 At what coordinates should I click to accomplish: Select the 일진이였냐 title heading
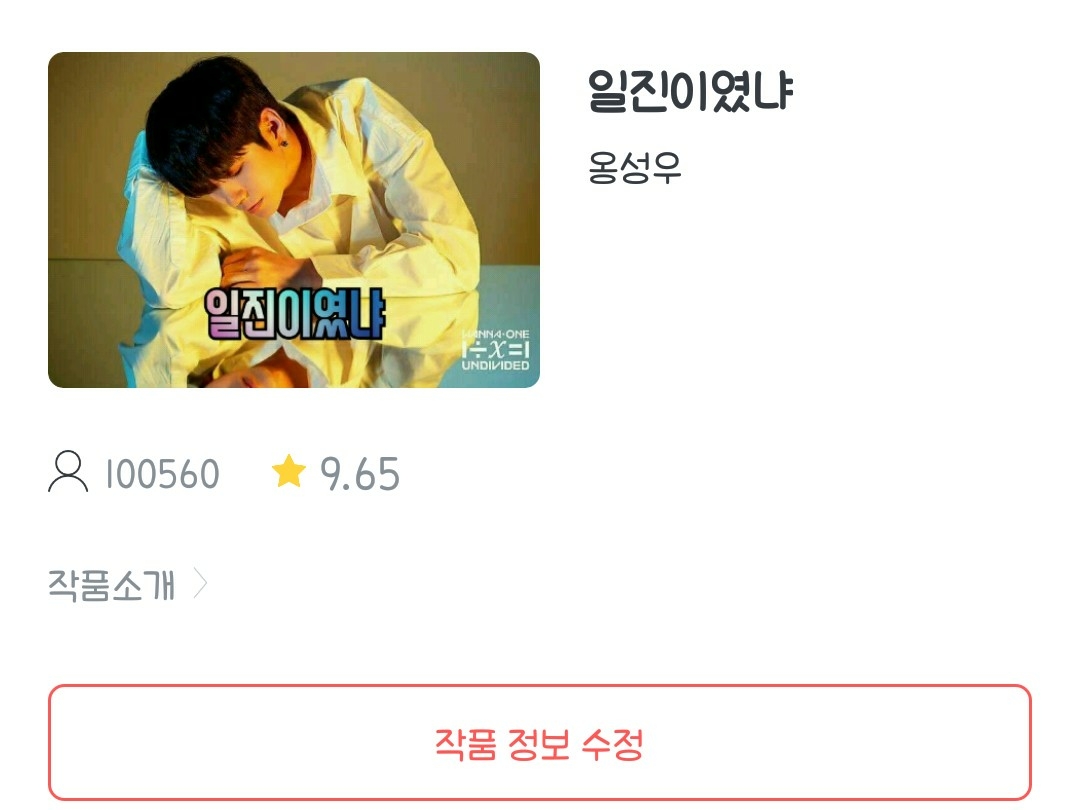pyautogui.click(x=691, y=92)
